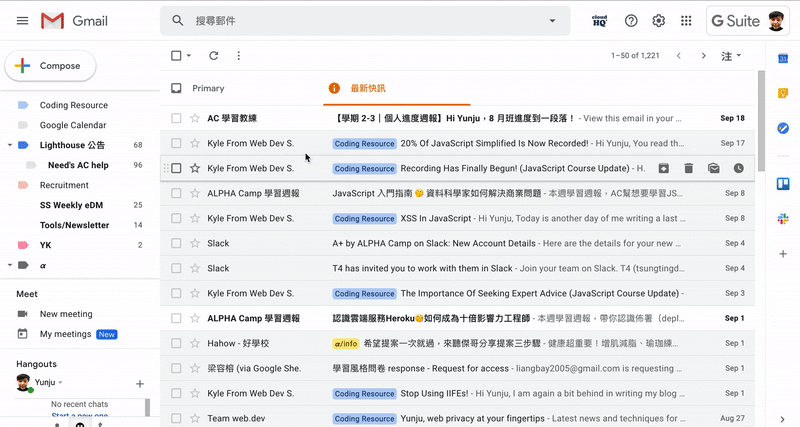
Task: Open the main menu hamburger icon
Action: pyautogui.click(x=18, y=21)
